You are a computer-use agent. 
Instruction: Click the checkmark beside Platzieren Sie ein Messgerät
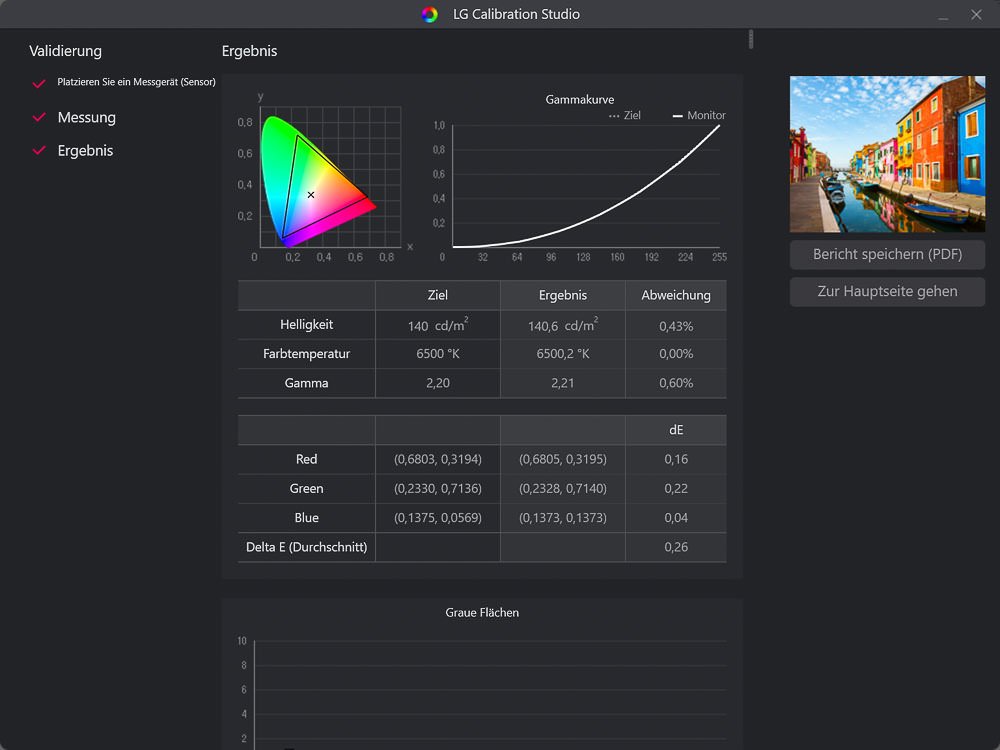(x=39, y=83)
